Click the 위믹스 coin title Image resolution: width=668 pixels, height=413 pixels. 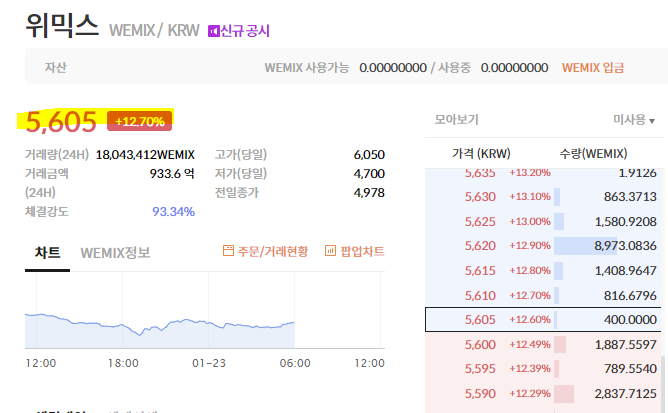pos(62,26)
